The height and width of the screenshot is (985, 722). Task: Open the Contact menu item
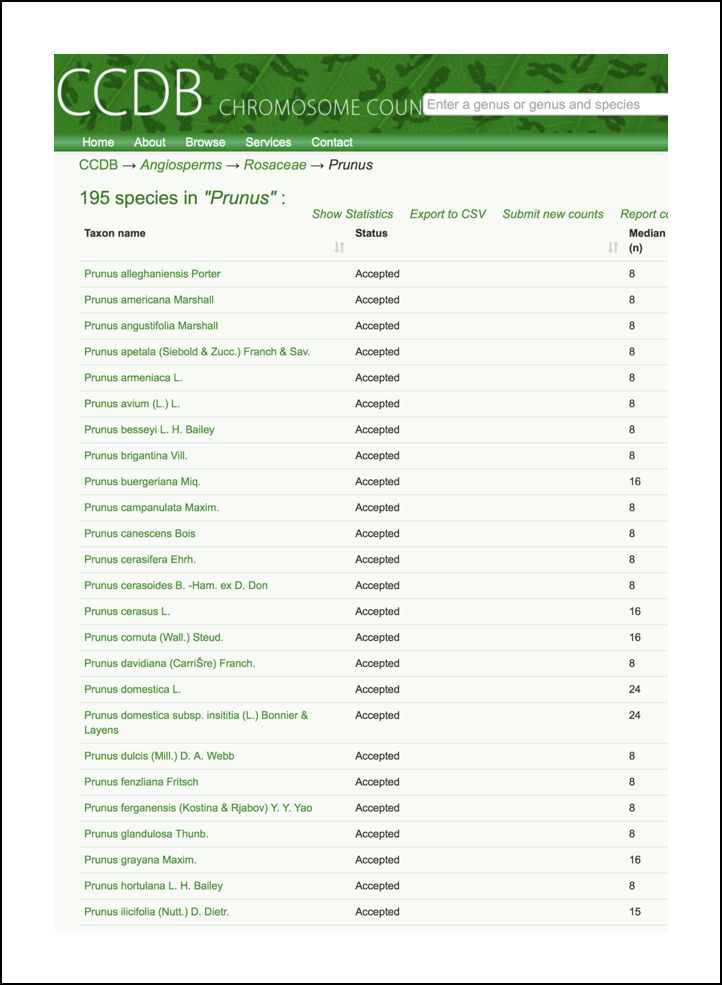coord(332,142)
